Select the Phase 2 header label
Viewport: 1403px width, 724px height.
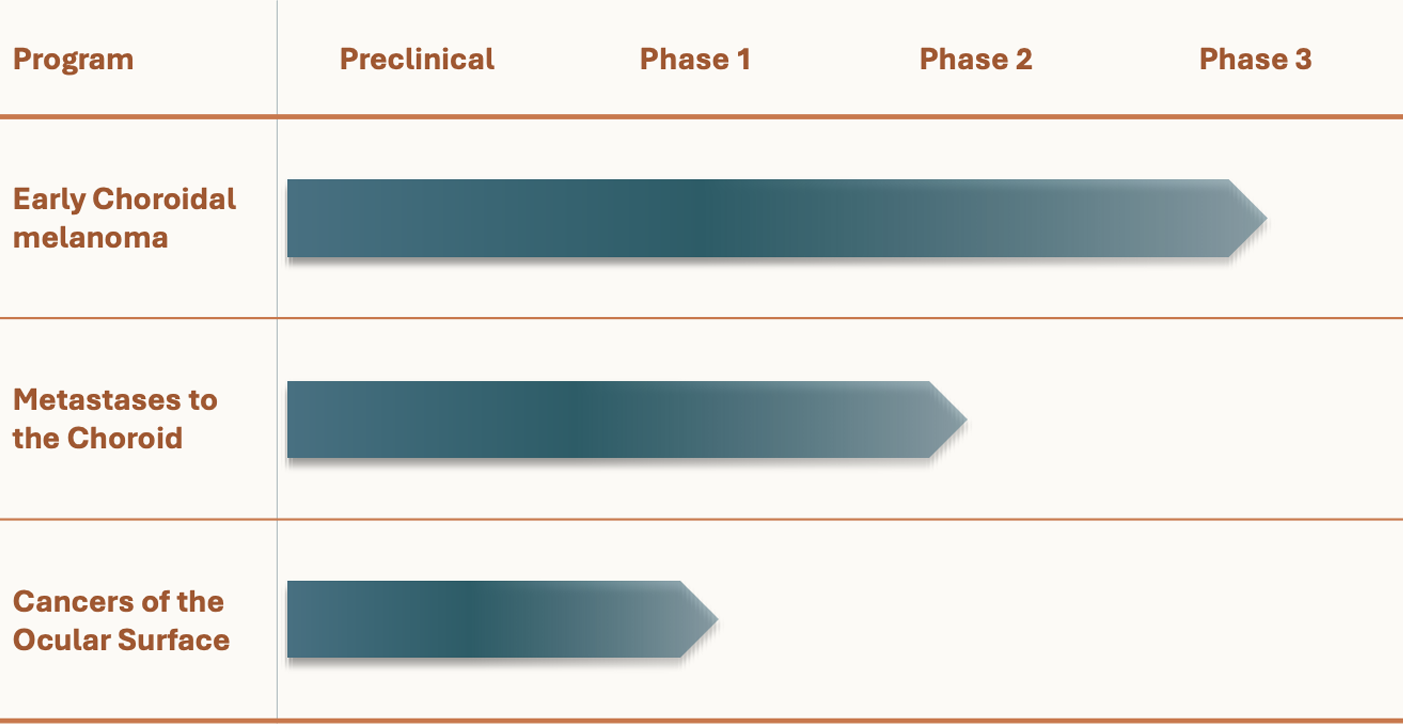click(976, 59)
